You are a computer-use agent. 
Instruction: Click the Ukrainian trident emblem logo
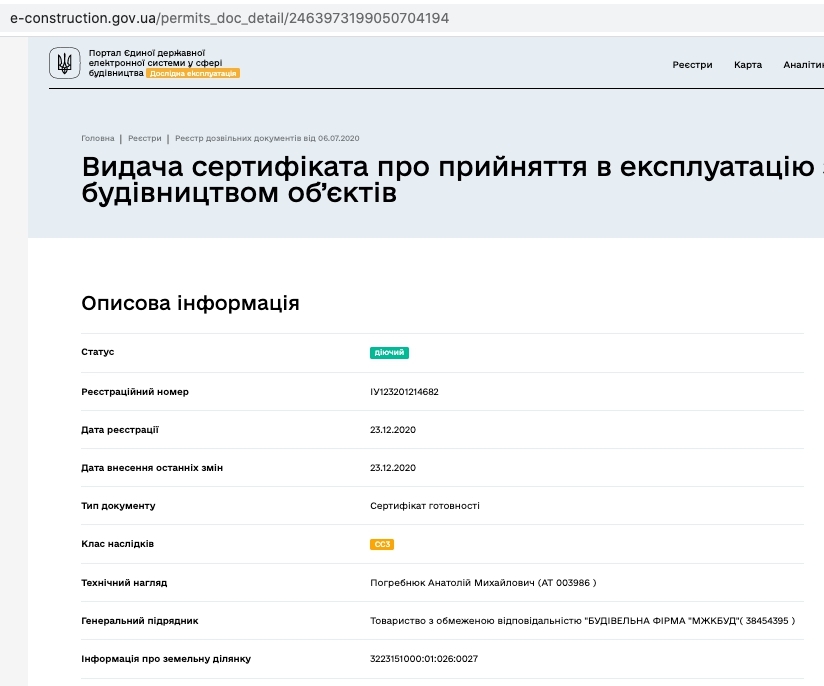(65, 63)
